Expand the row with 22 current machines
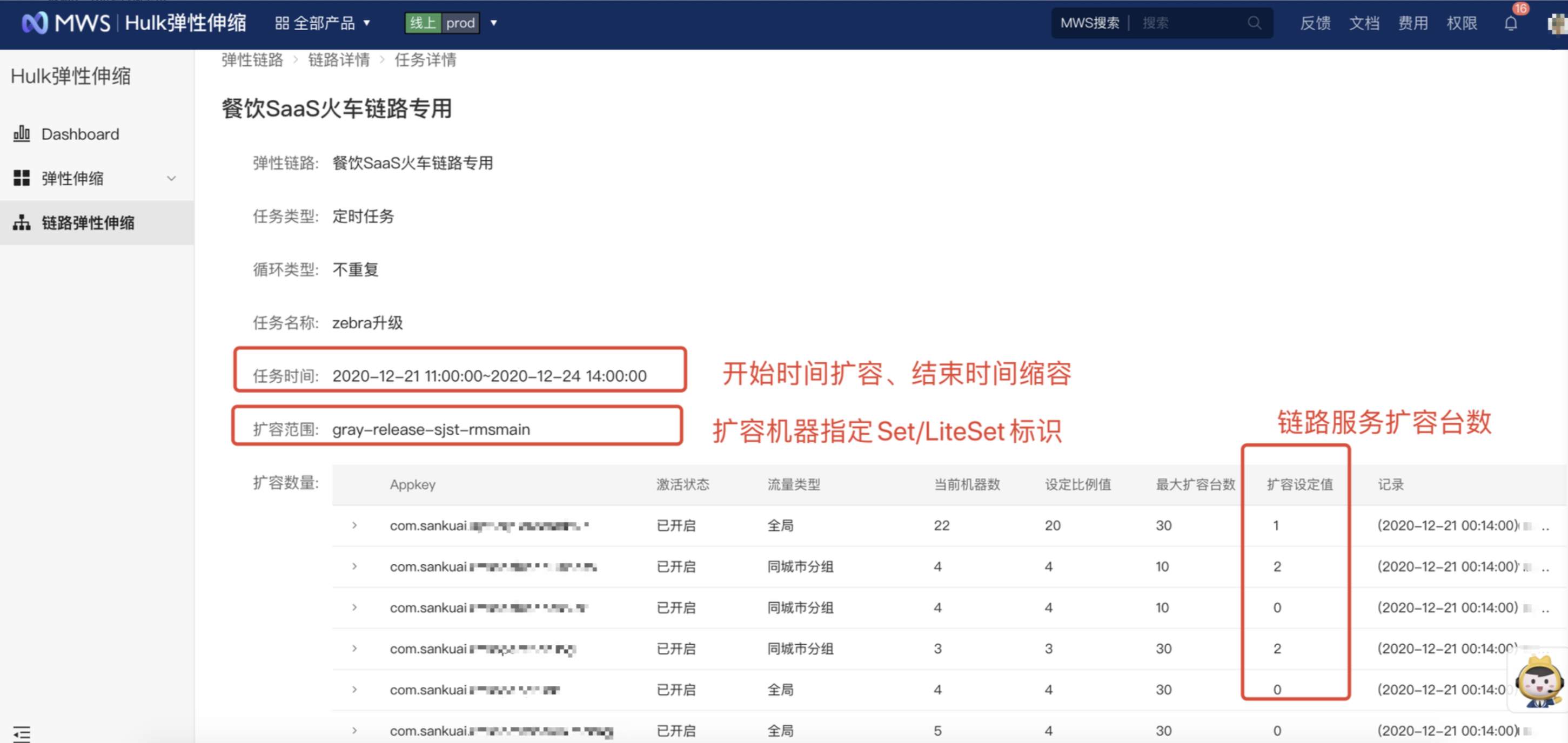Screen dimensions: 1568x743 (354, 525)
